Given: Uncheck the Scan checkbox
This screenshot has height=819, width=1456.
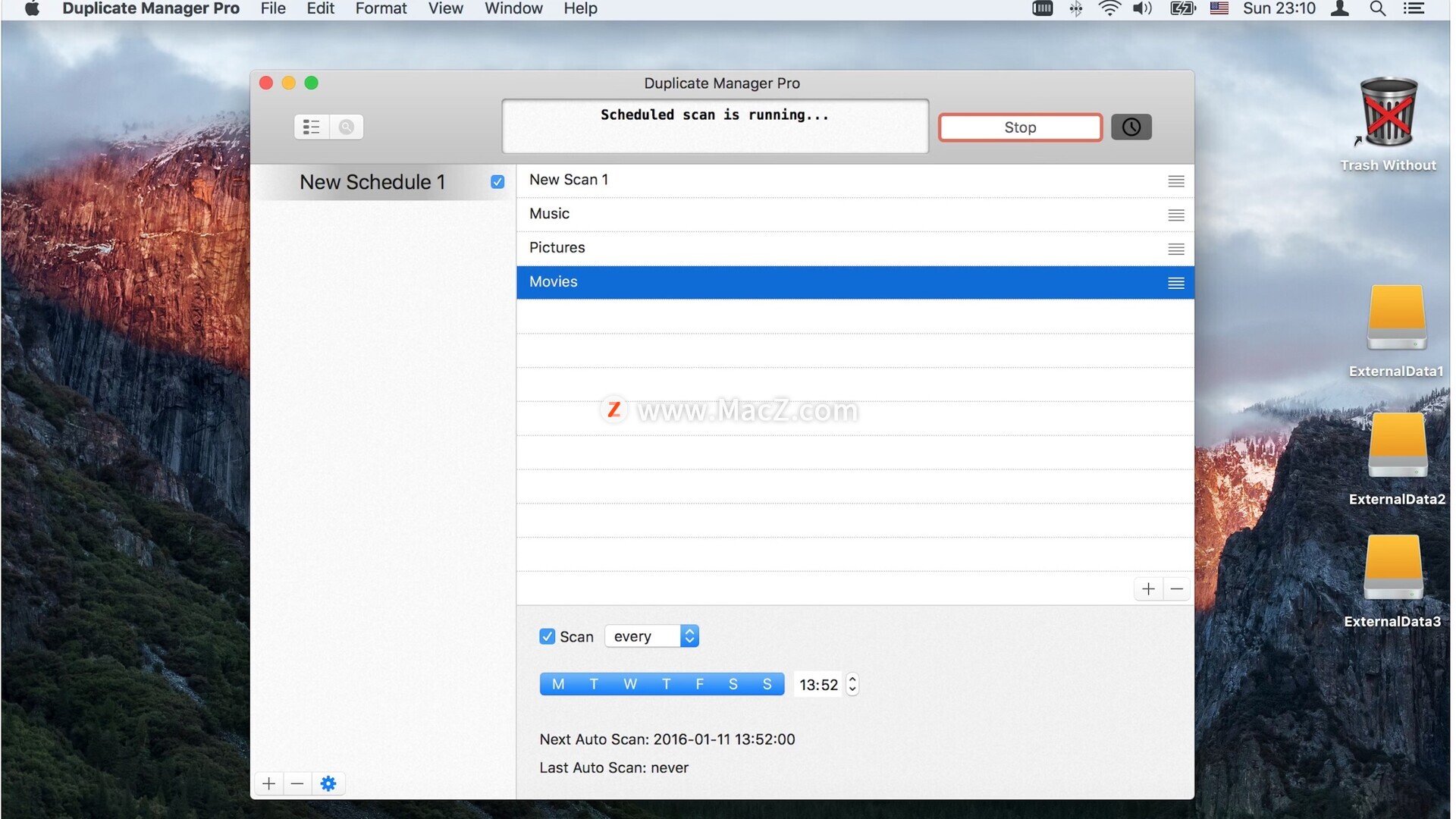Looking at the screenshot, I should click(x=547, y=637).
